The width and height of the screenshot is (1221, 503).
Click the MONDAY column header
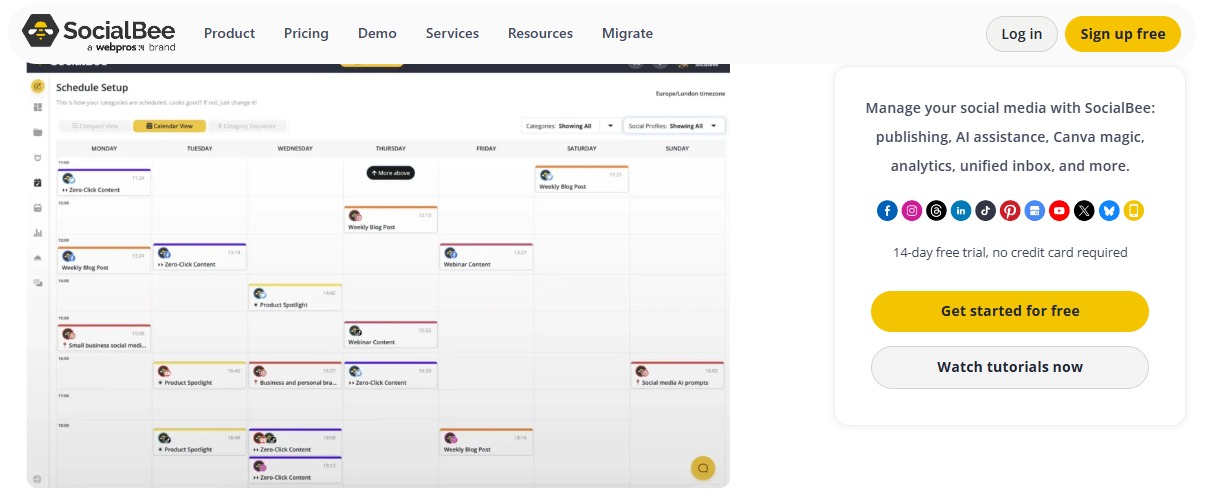tap(104, 148)
